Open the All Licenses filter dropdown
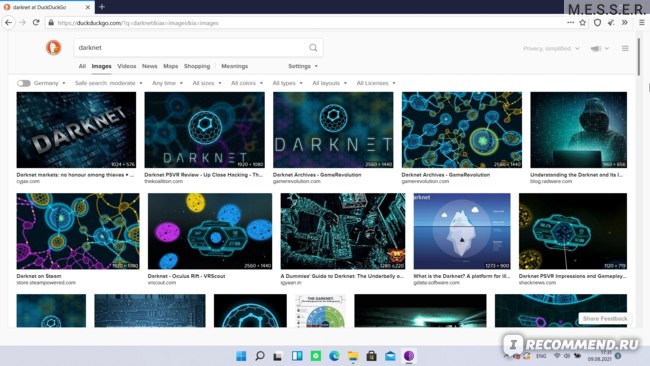The image size is (650, 366). click(376, 83)
